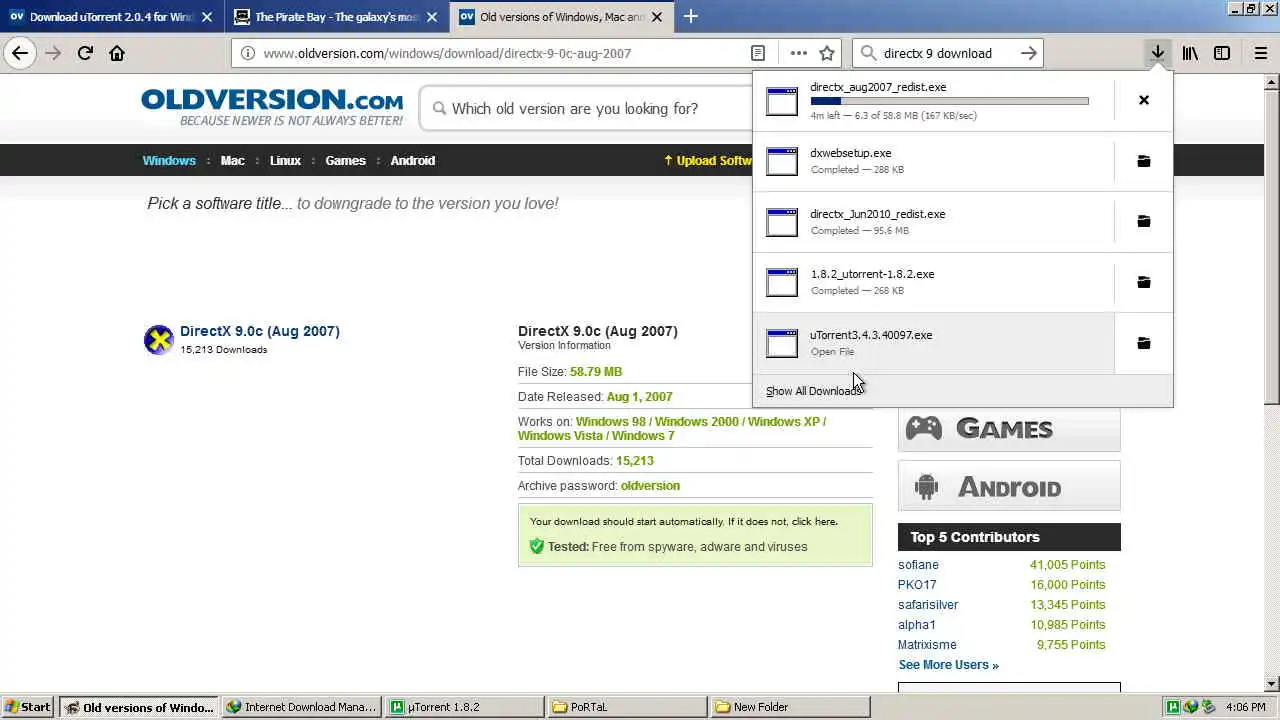Click the dxwebsetup.exe file icon
The height and width of the screenshot is (720, 1280).
point(782,161)
